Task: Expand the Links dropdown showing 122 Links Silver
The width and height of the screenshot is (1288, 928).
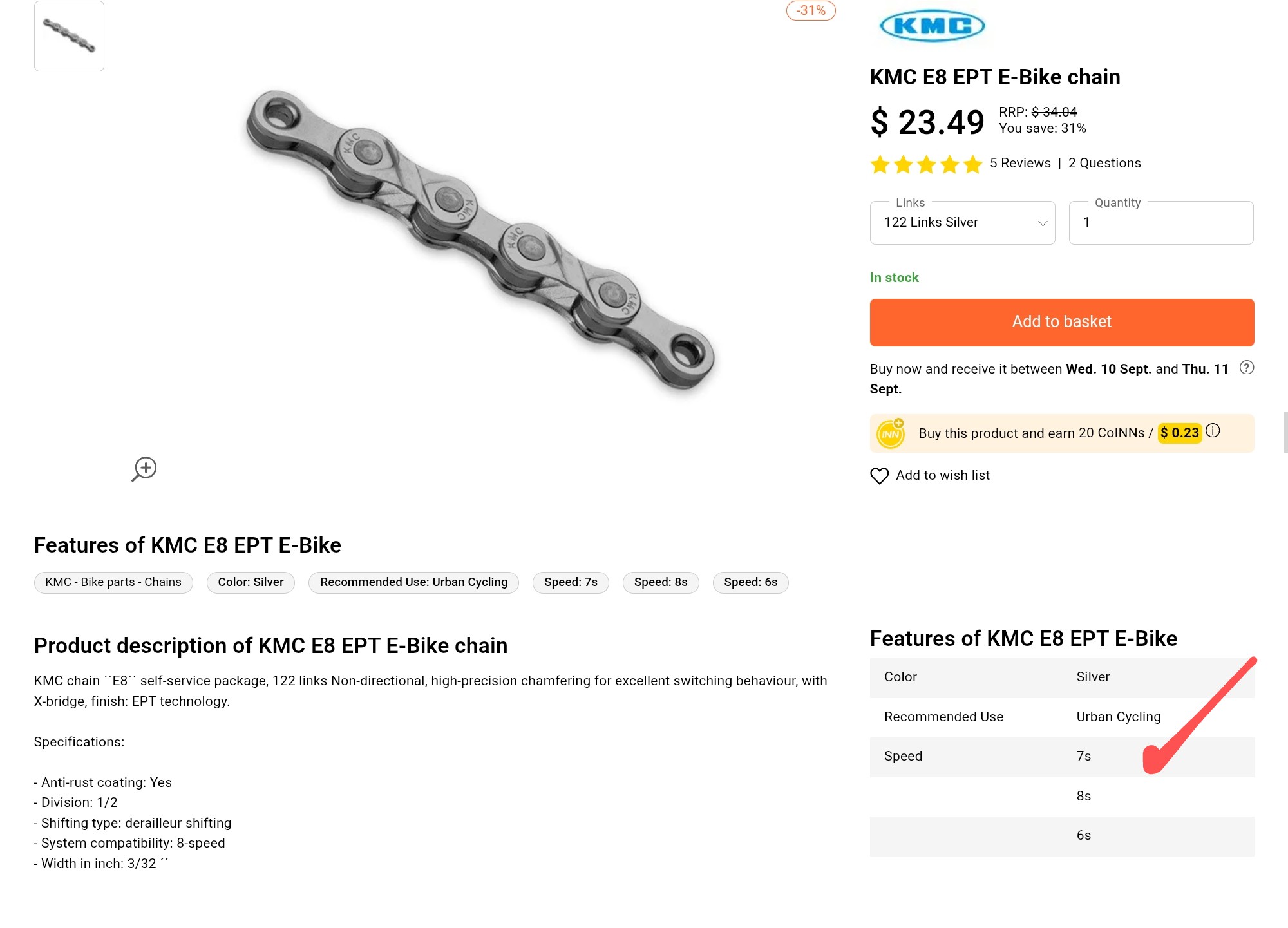Action: point(962,223)
